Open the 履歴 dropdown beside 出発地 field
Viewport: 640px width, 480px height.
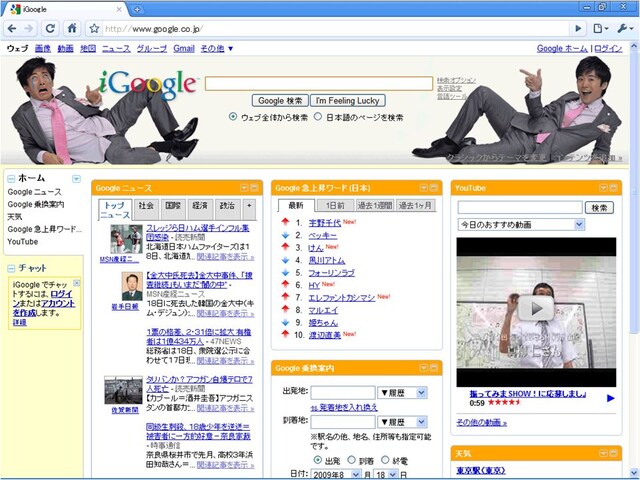pos(402,393)
